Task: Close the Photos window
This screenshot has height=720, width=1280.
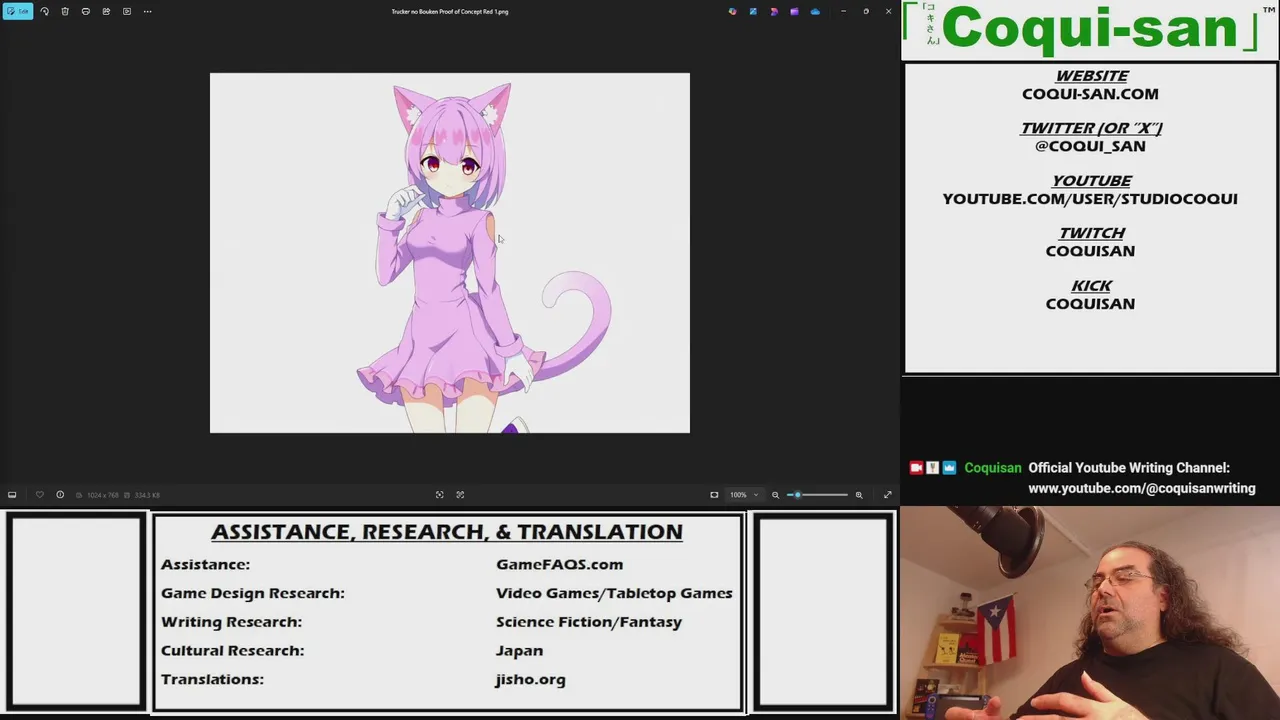Action: click(x=888, y=11)
